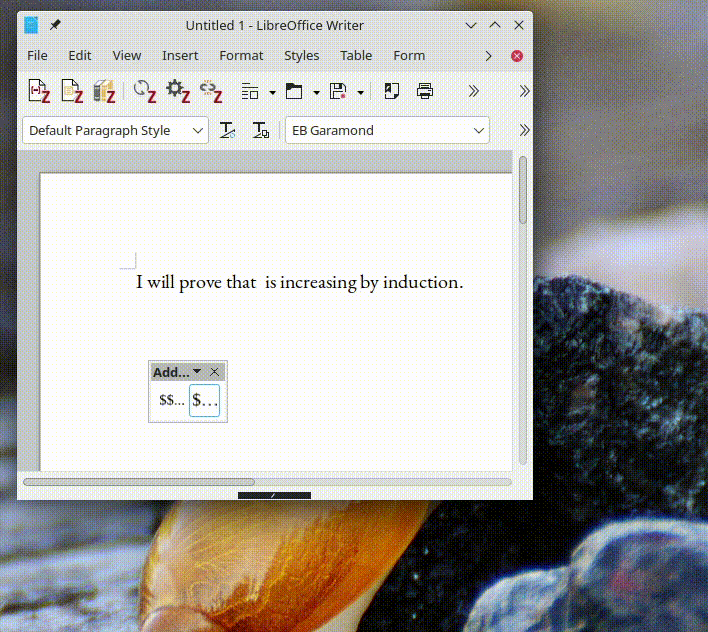The width and height of the screenshot is (708, 632).
Task: Click Zotero Add/Edit Citation icon
Action: point(39,91)
